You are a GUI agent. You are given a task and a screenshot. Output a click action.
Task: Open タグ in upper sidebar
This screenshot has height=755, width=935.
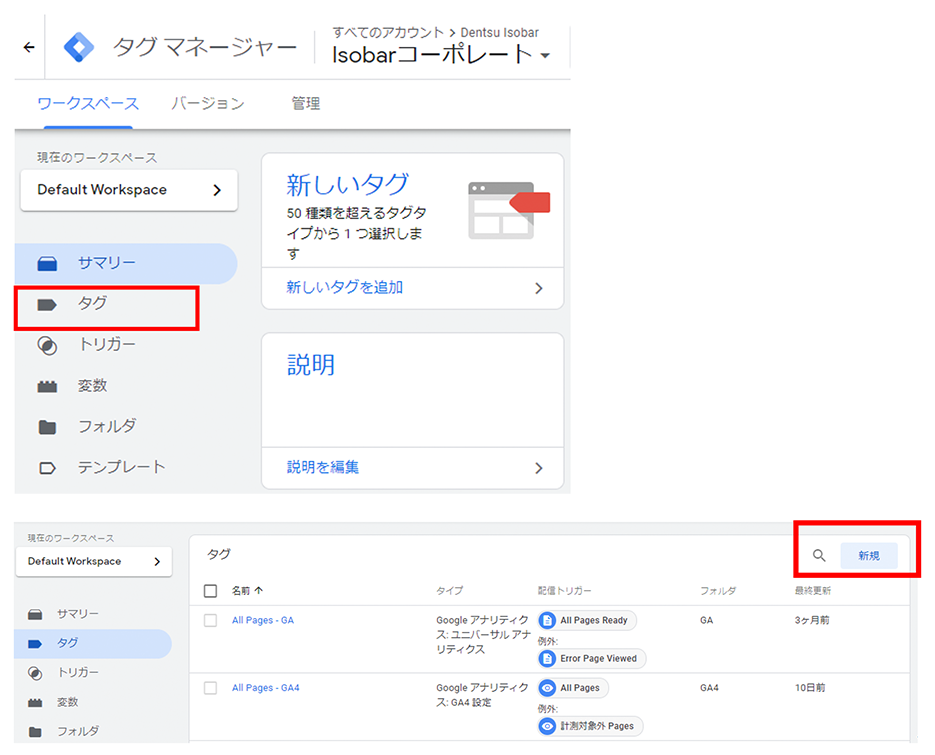(x=92, y=304)
